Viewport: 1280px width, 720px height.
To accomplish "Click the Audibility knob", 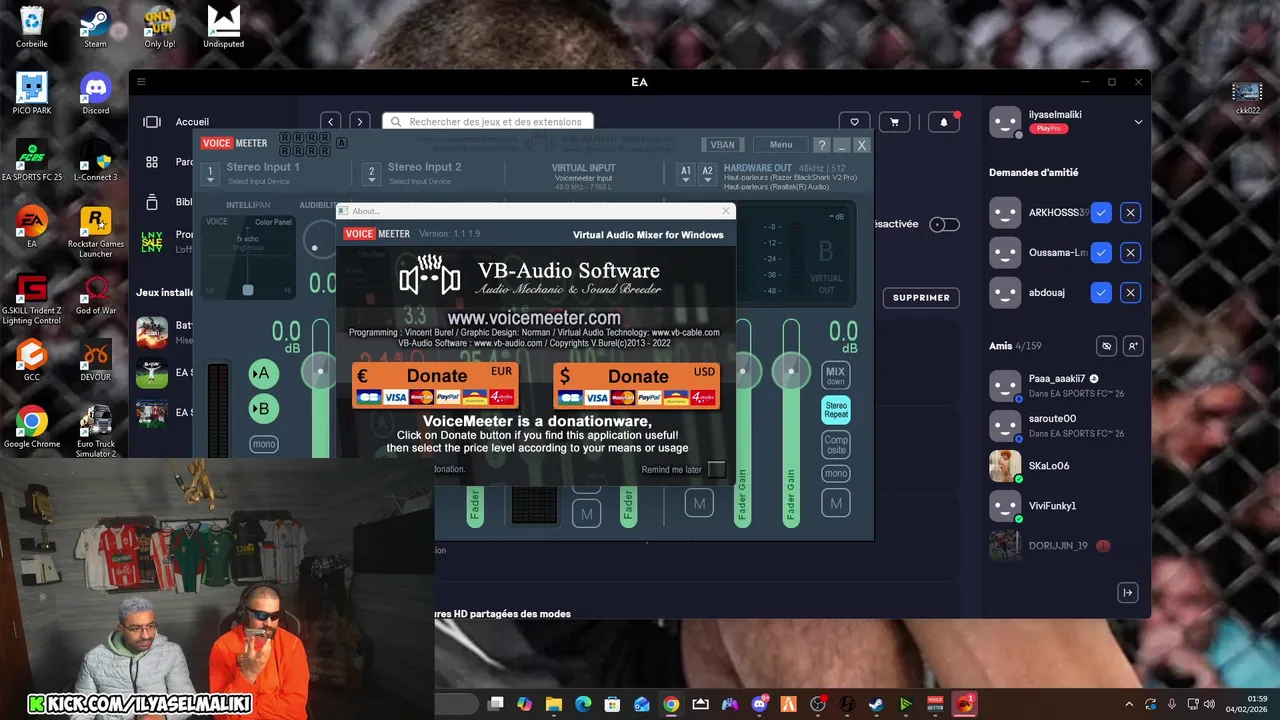I will pyautogui.click(x=320, y=240).
